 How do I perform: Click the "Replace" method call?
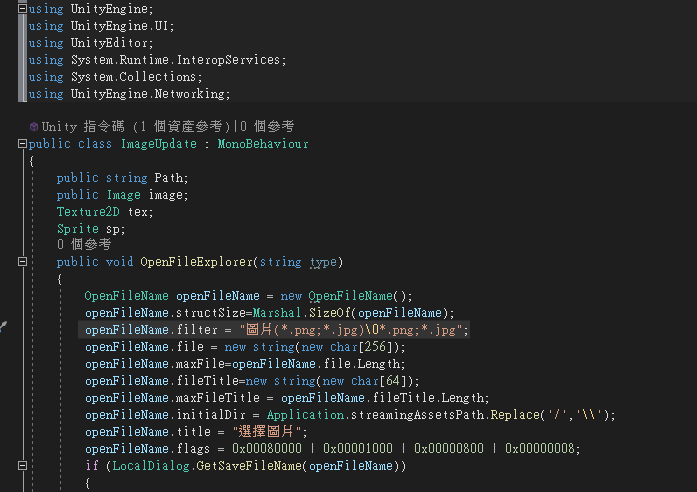click(x=515, y=415)
